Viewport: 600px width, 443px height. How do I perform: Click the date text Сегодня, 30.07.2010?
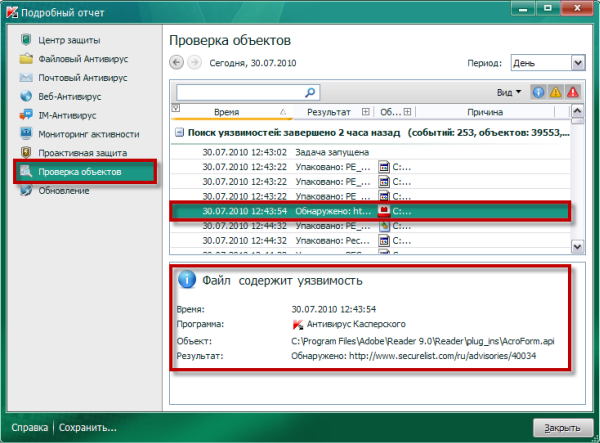tap(253, 63)
